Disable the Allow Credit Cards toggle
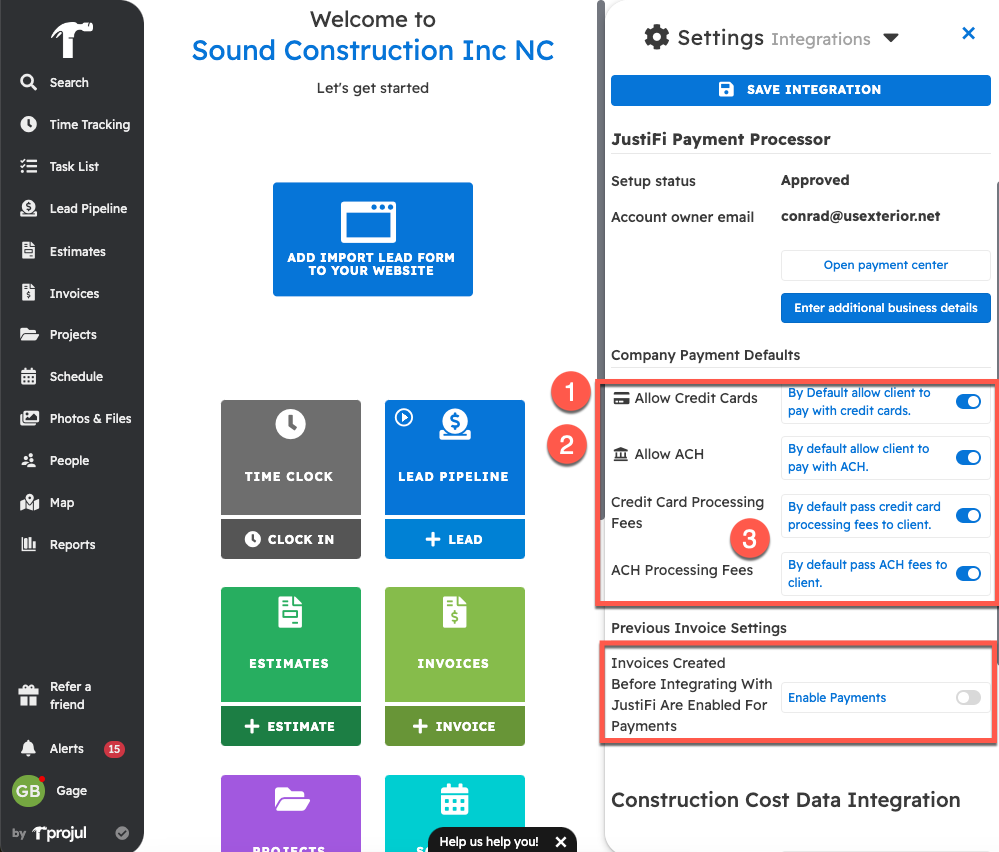This screenshot has height=852, width=999. tap(968, 402)
